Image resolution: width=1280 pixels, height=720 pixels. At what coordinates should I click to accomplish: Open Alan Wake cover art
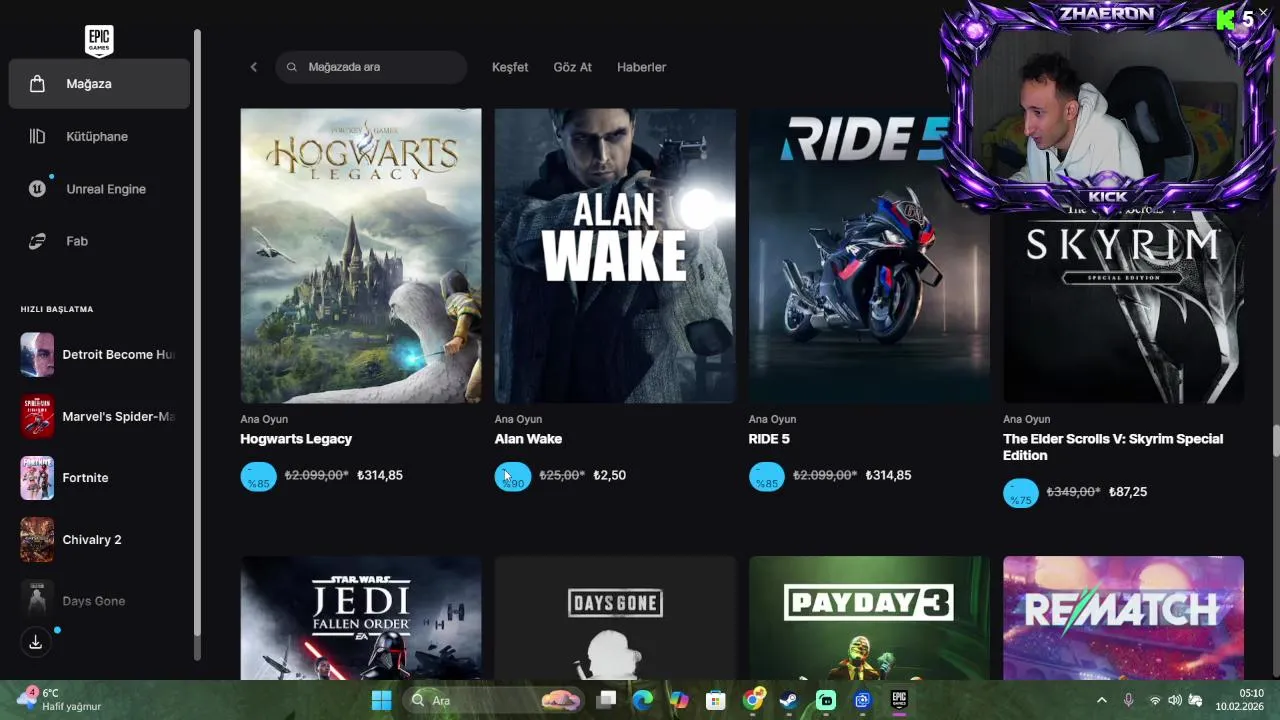click(615, 256)
